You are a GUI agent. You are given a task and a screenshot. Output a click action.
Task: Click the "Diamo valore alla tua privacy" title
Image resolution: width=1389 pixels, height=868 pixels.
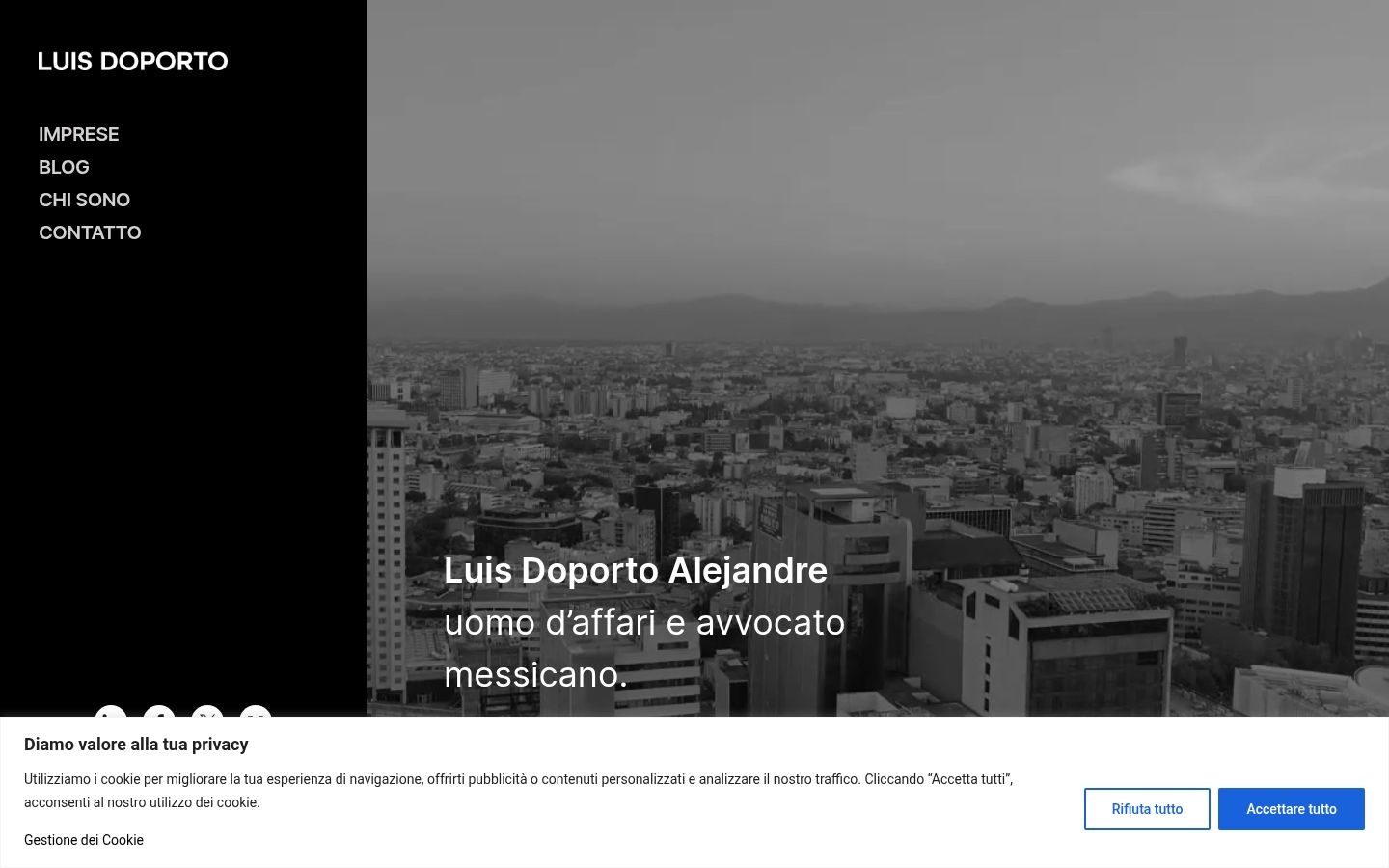click(x=136, y=745)
